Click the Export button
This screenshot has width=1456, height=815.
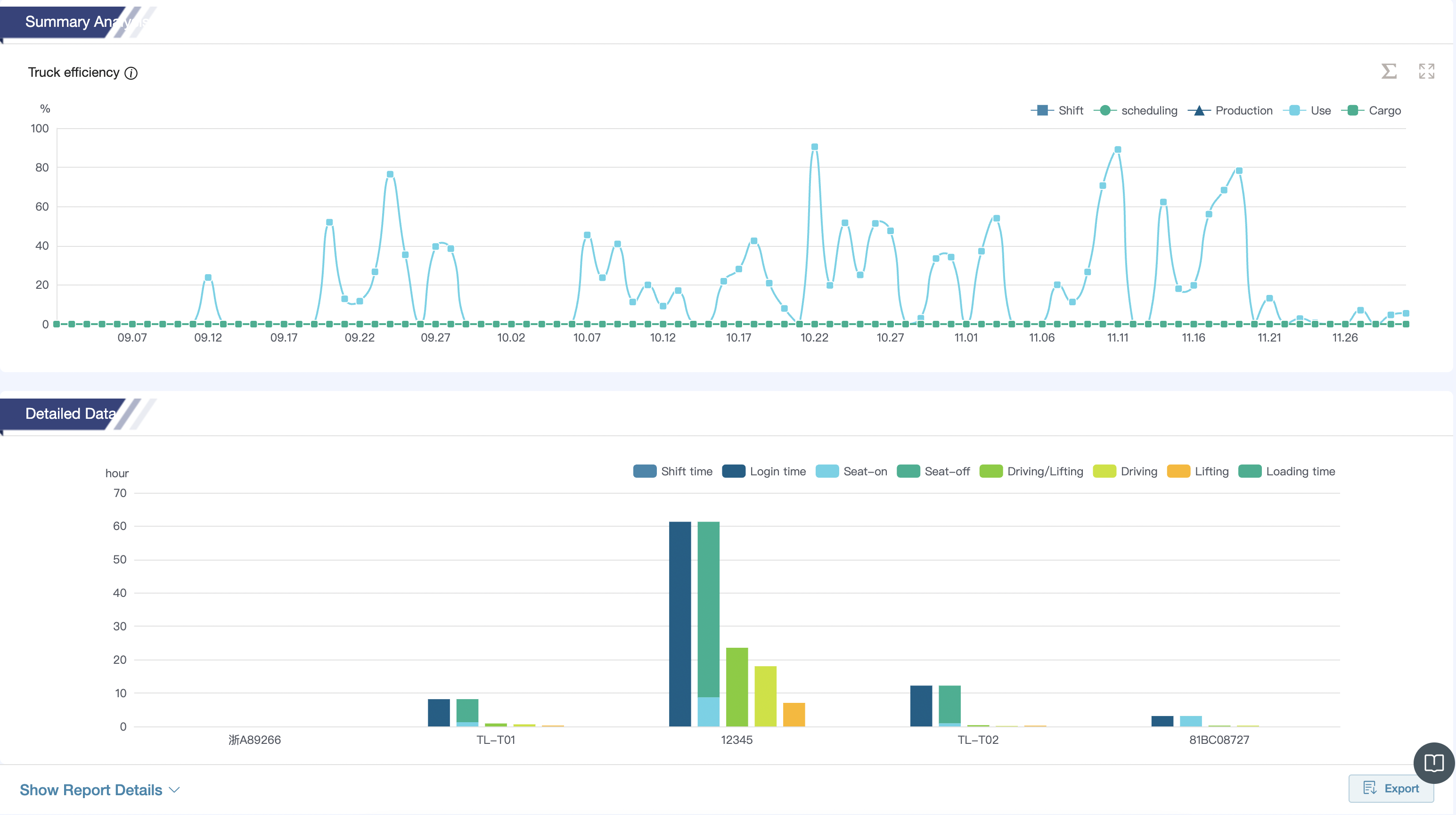tap(1391, 789)
